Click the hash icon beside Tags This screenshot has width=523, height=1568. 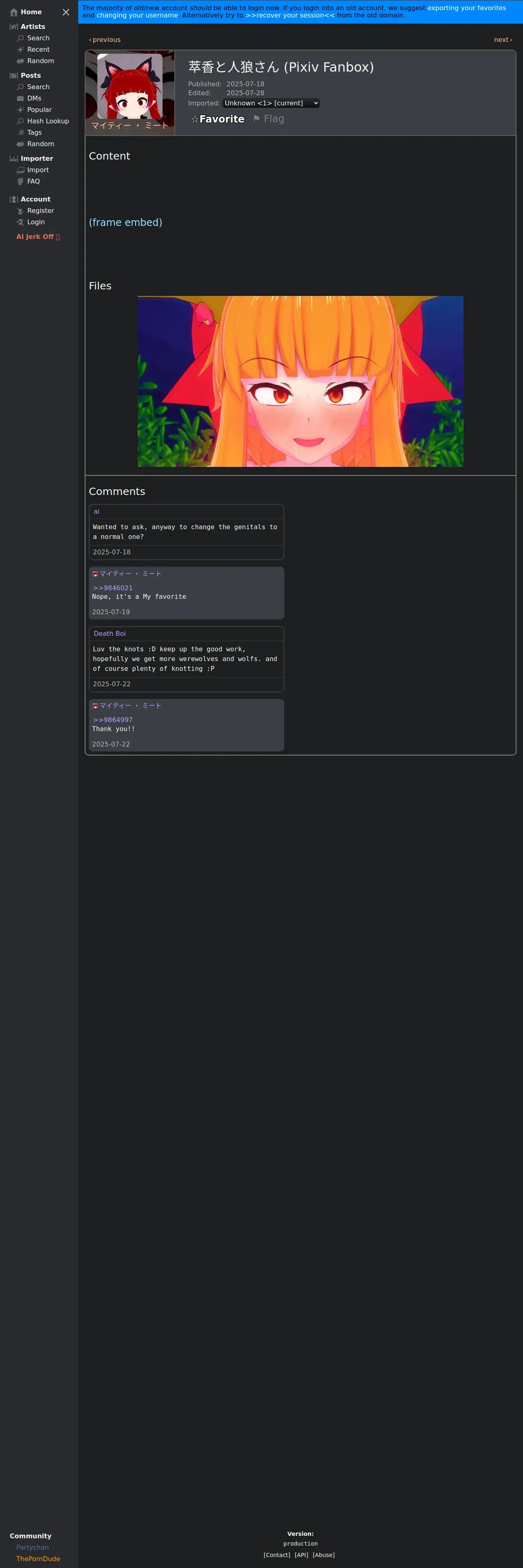pyautogui.click(x=21, y=132)
